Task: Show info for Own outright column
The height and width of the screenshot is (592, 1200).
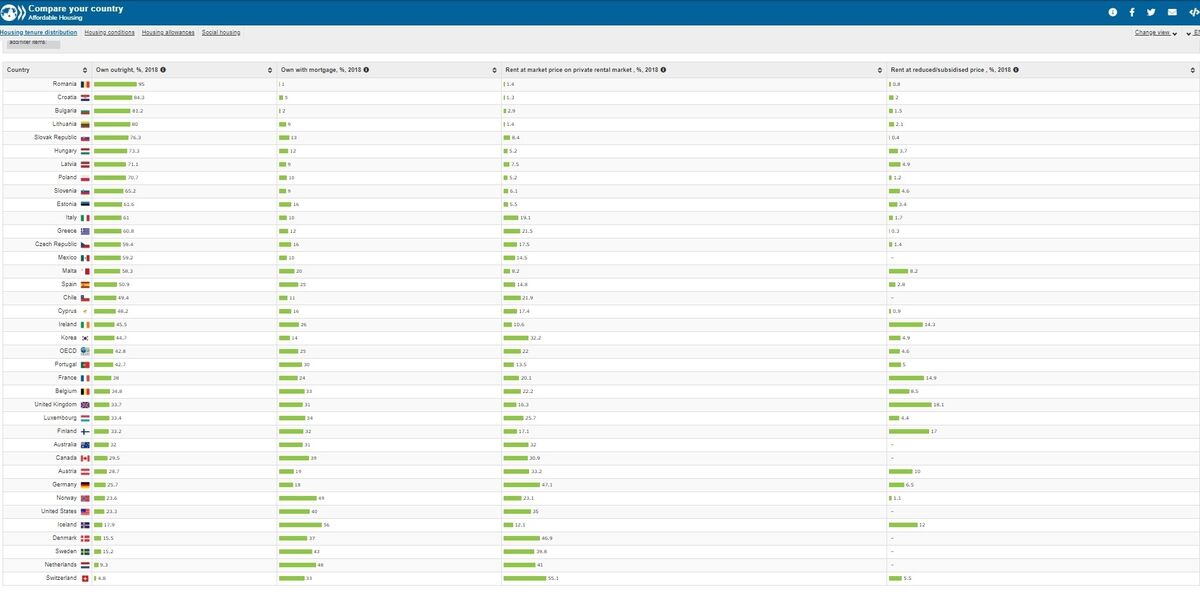Action: point(163,70)
